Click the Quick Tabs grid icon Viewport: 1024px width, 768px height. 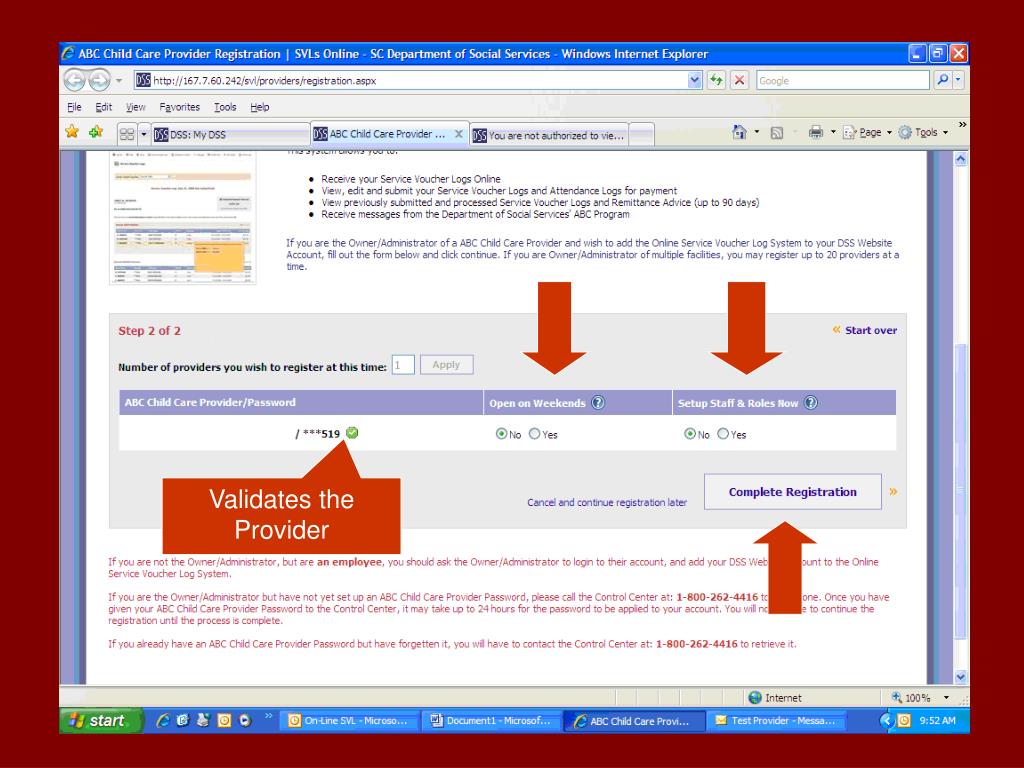pos(127,135)
